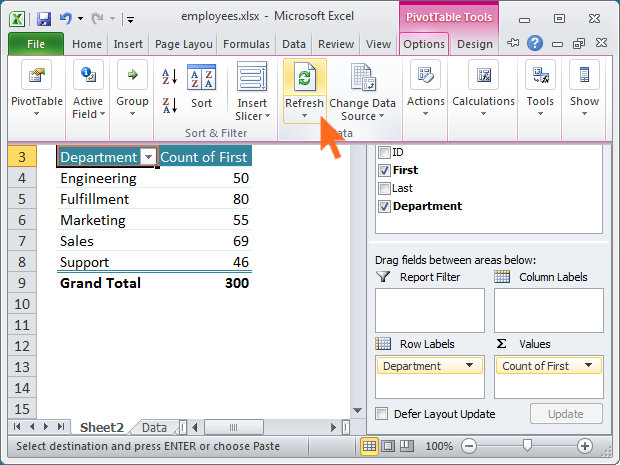Click the Tools icon
This screenshot has width=620, height=465.
pos(540,75)
